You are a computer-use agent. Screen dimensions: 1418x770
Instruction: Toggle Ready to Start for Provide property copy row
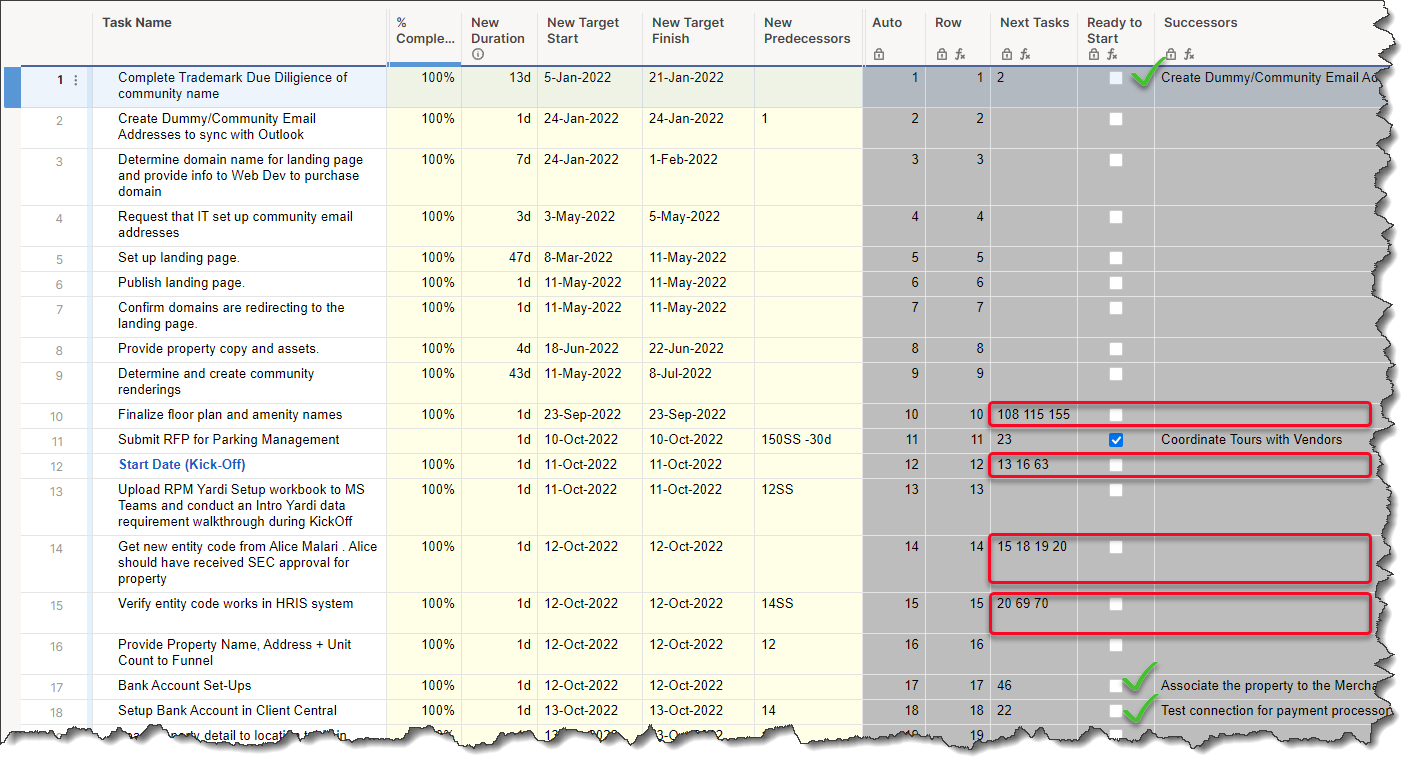[x=1116, y=349]
